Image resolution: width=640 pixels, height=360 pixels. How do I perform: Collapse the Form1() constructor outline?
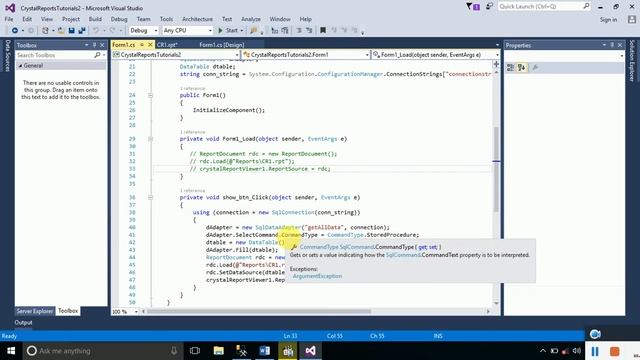(150, 95)
